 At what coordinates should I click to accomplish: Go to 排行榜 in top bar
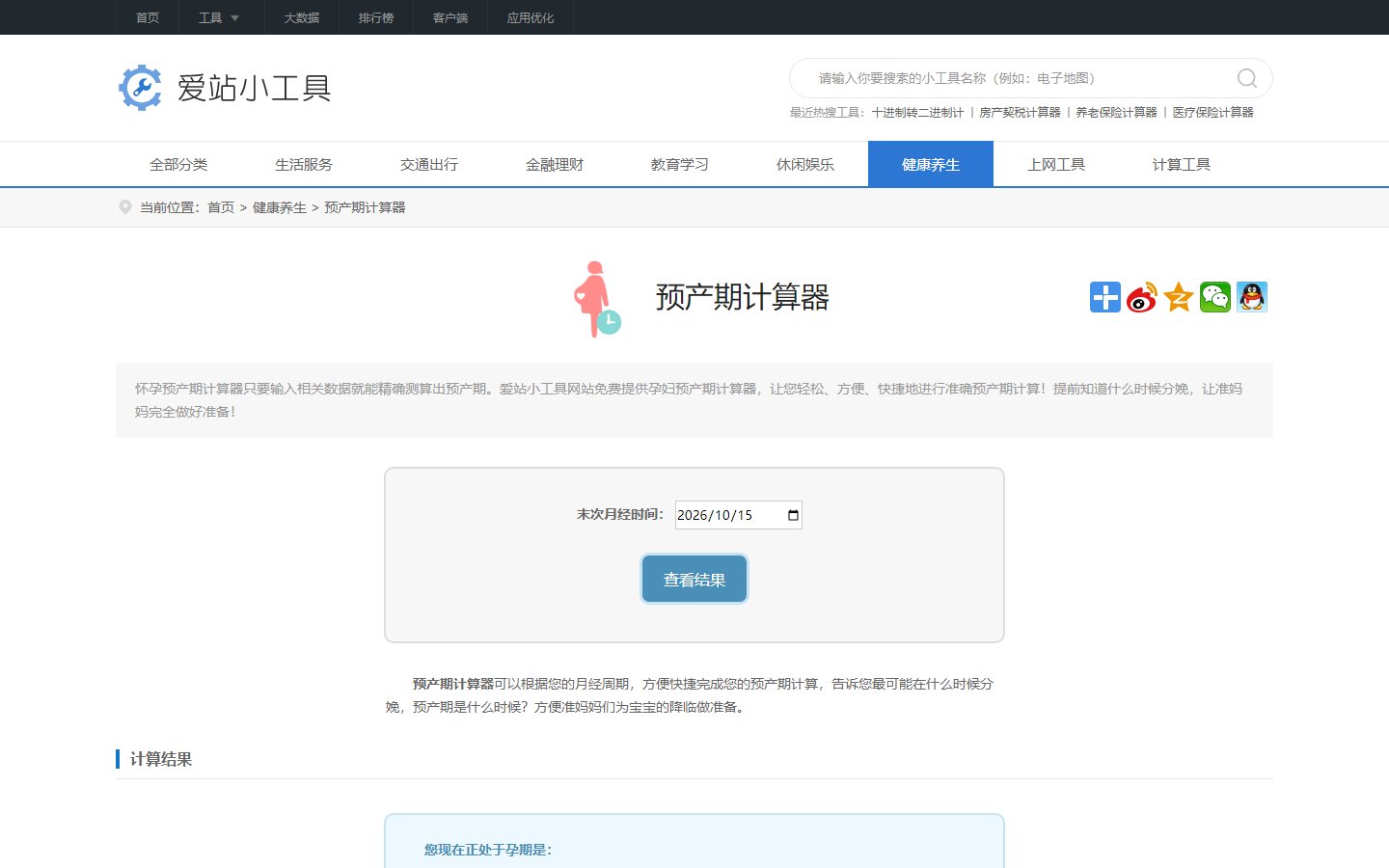(376, 17)
